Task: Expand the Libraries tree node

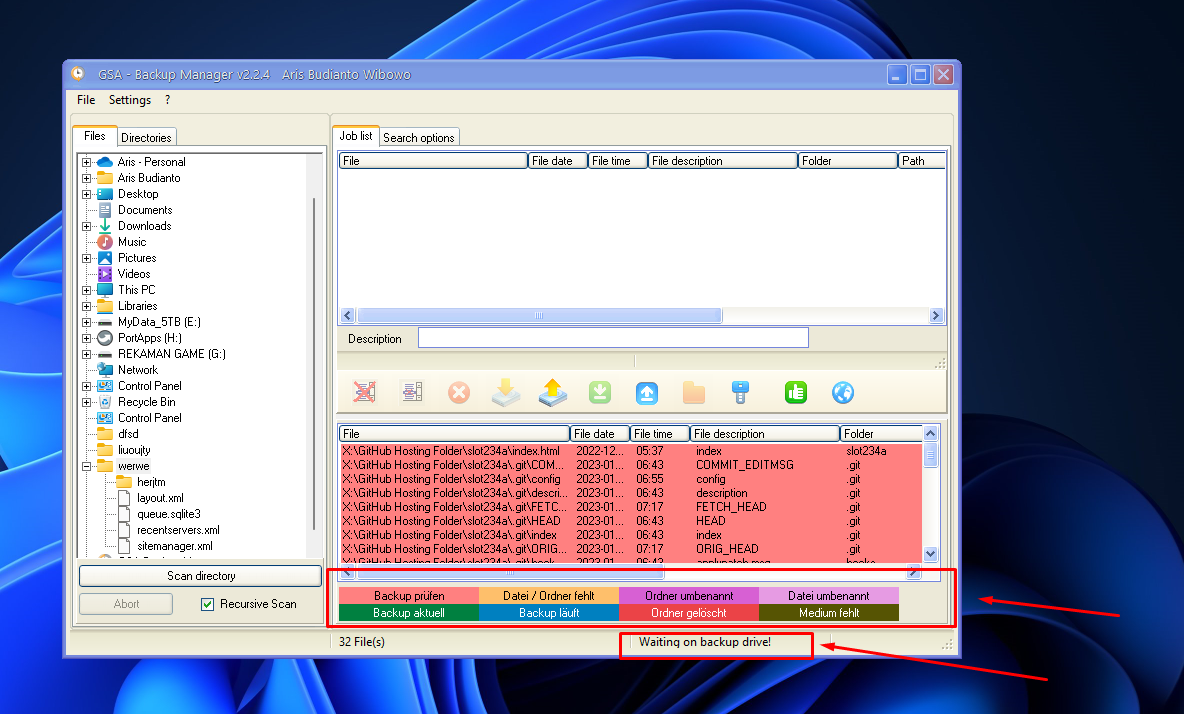Action: click(86, 306)
